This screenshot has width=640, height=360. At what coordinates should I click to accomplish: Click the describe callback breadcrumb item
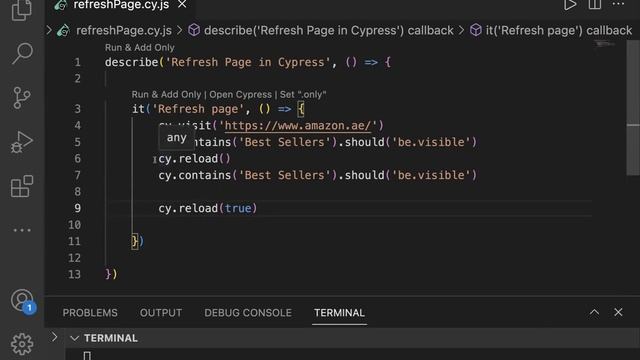pos(329,30)
